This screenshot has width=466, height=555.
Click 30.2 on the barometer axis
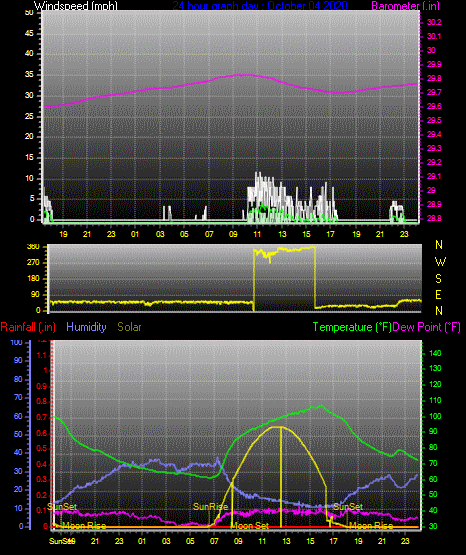(434, 22)
